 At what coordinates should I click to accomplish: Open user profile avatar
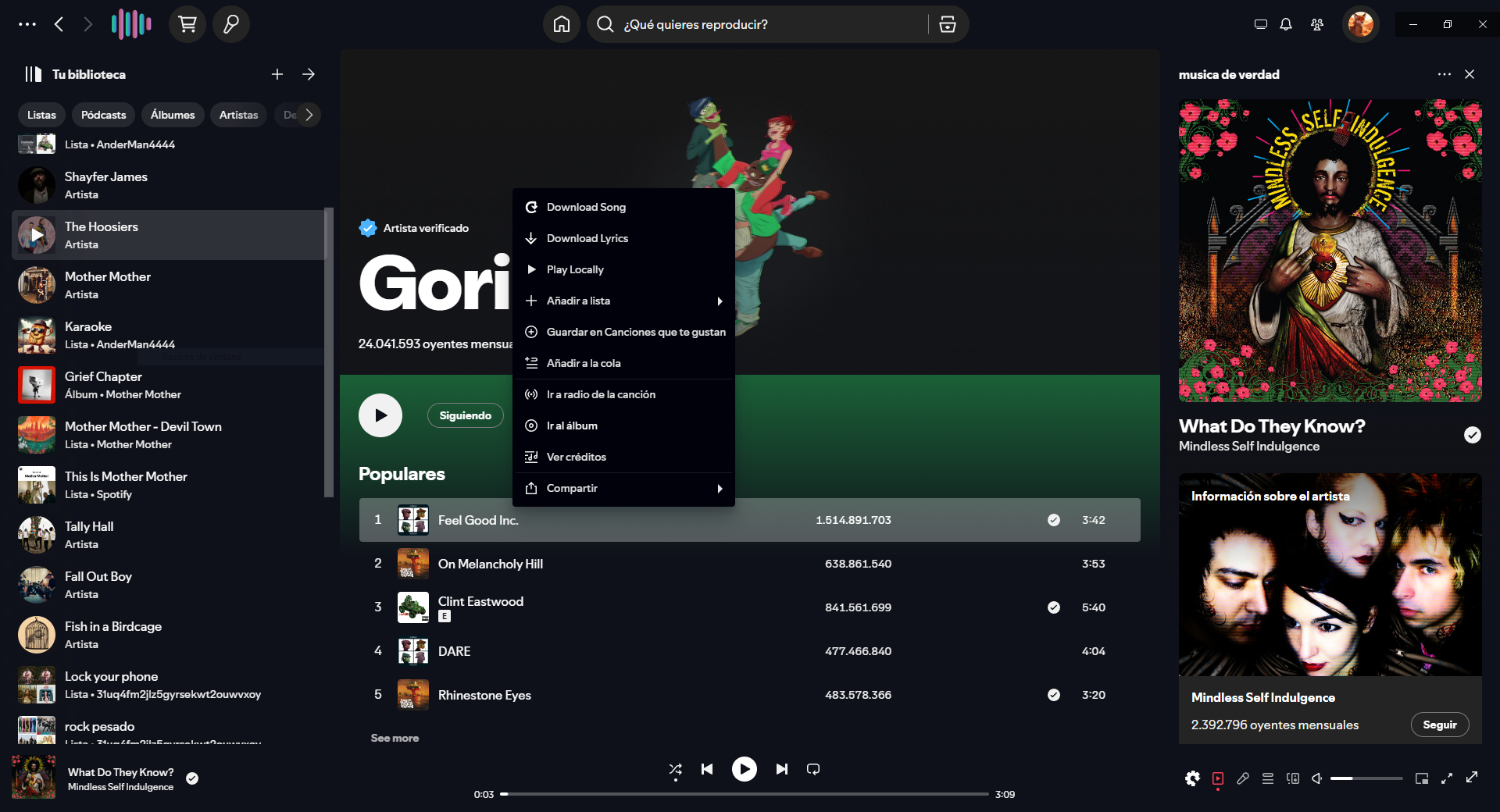click(x=1361, y=24)
